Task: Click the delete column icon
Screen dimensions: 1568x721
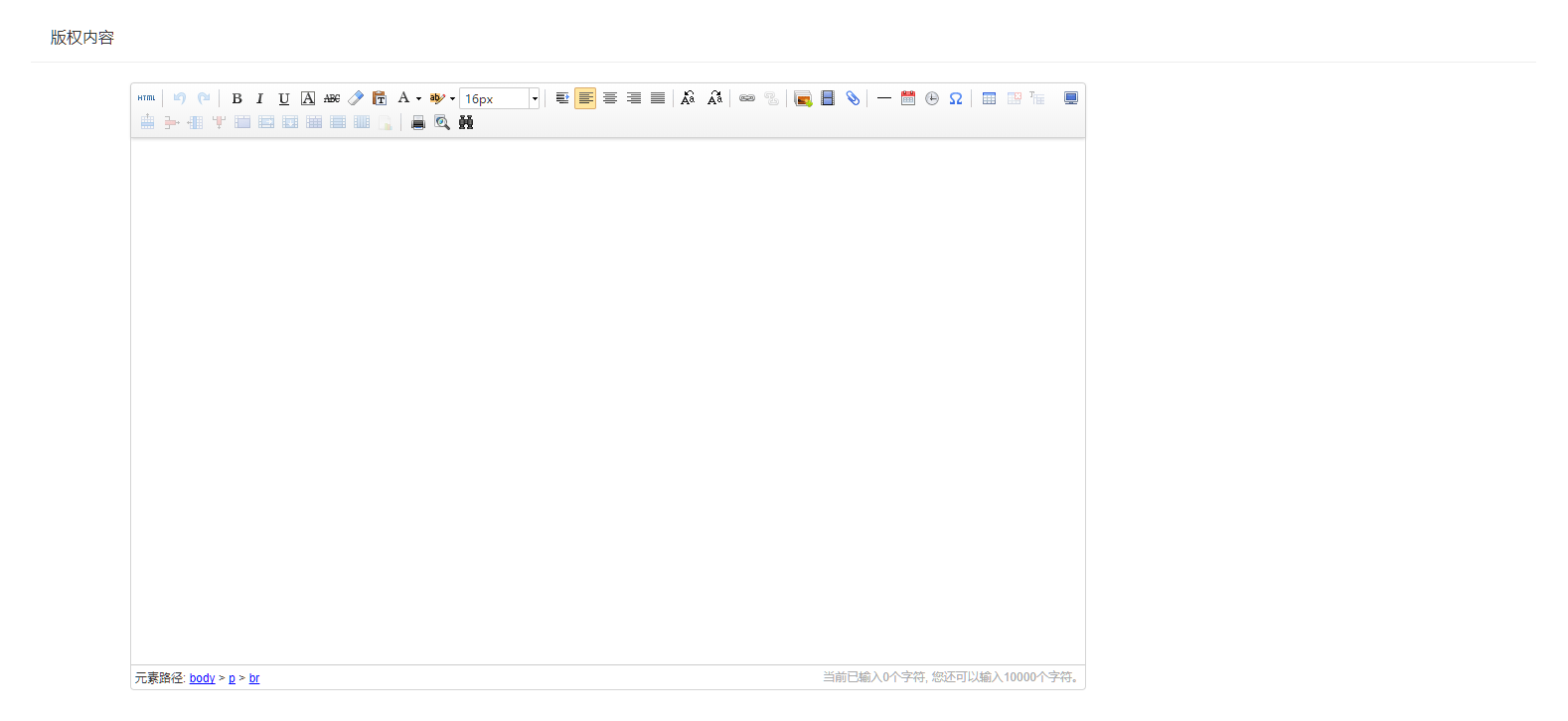Action: point(219,122)
